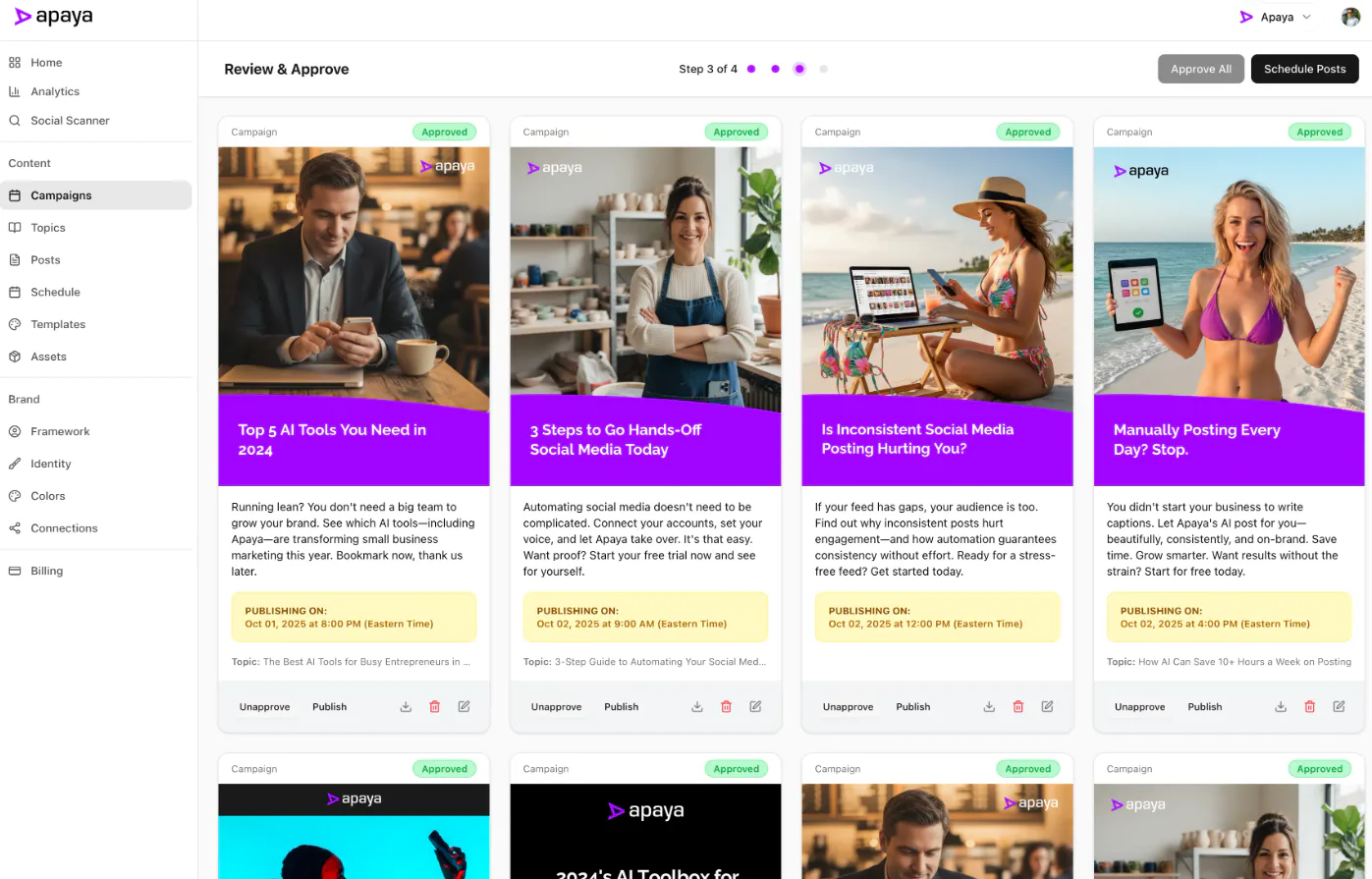Click the Connections share icon
This screenshot has height=879, width=1372.
tap(15, 528)
